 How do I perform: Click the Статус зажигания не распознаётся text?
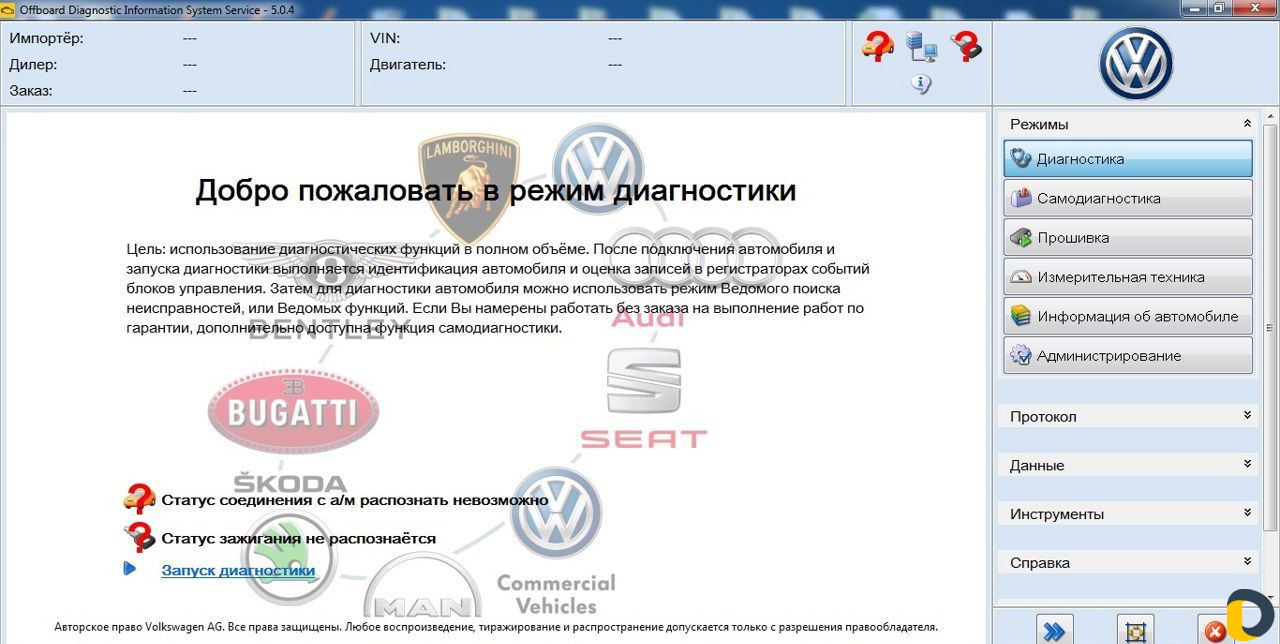coord(299,538)
